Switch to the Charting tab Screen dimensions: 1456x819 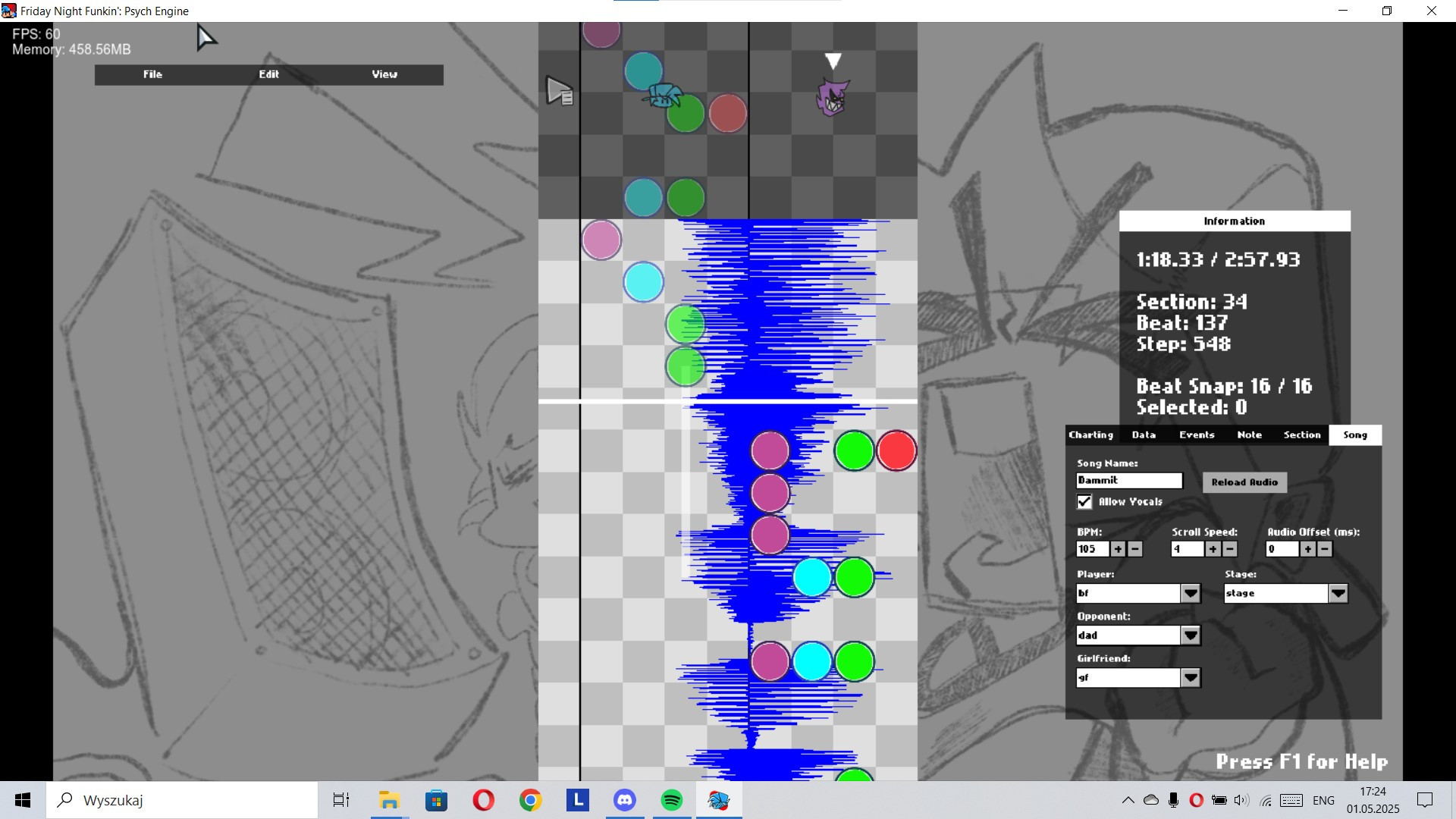pyautogui.click(x=1091, y=435)
